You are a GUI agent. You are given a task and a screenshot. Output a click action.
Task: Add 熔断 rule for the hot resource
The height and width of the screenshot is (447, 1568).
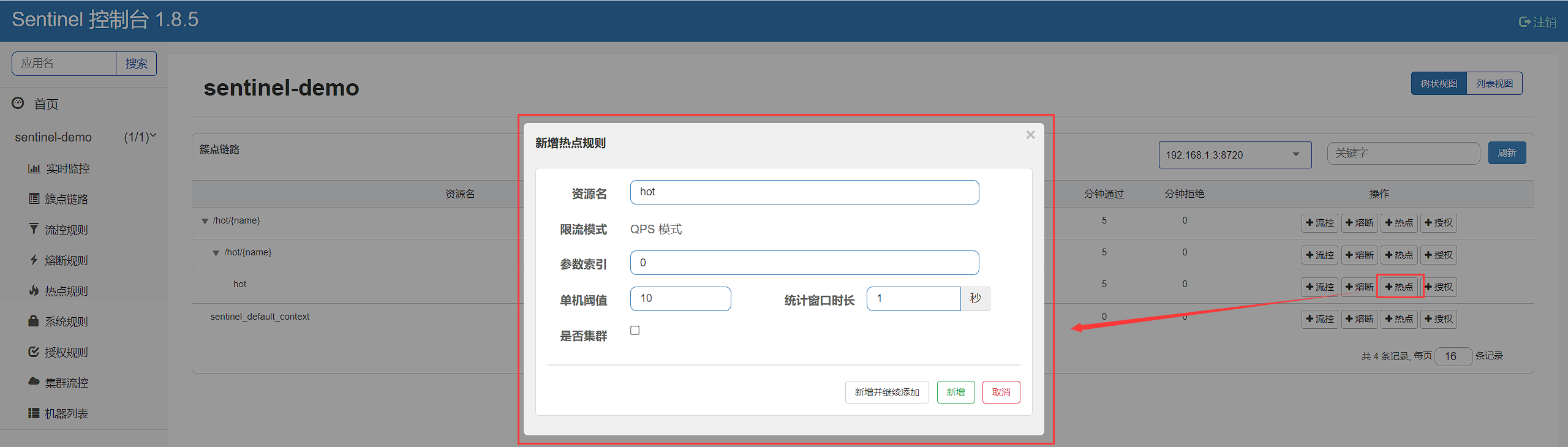1360,287
